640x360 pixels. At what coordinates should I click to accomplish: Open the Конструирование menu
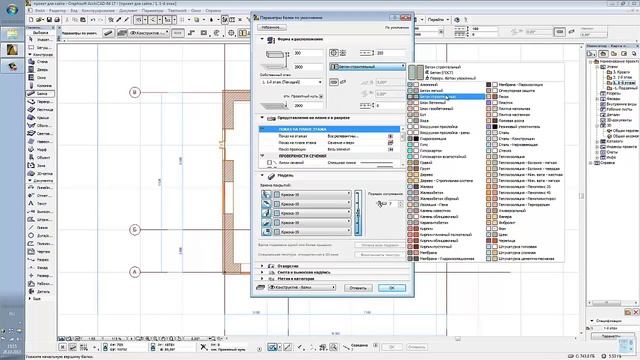pos(98,11)
